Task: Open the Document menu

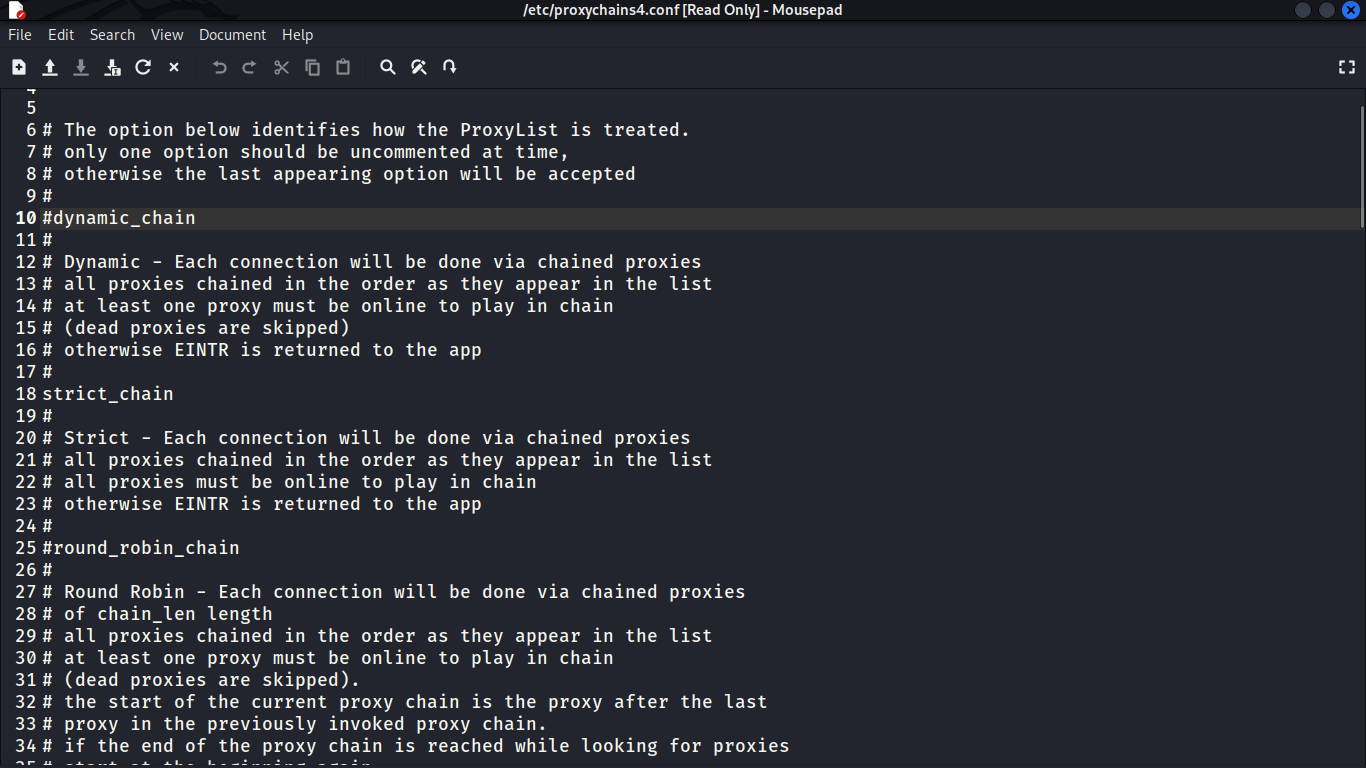Action: (232, 35)
